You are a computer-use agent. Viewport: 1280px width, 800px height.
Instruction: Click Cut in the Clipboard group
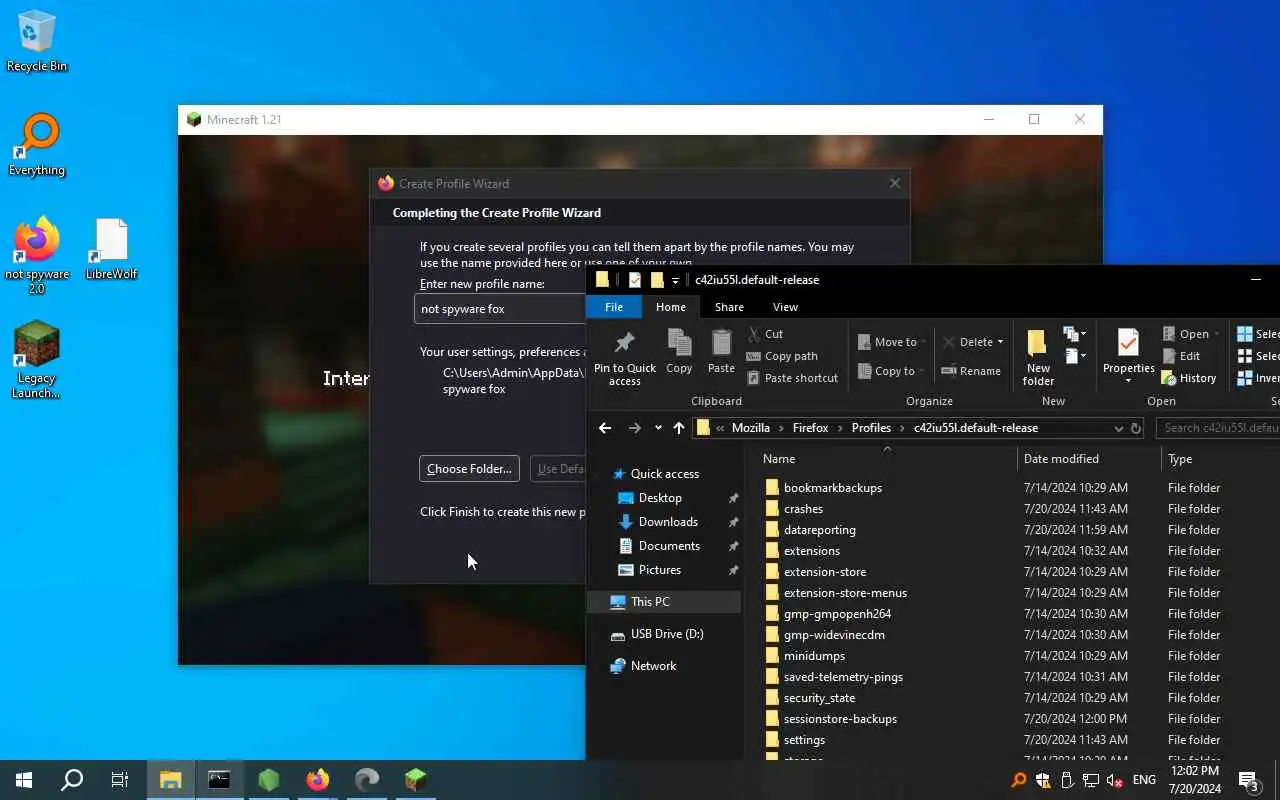[x=765, y=334]
